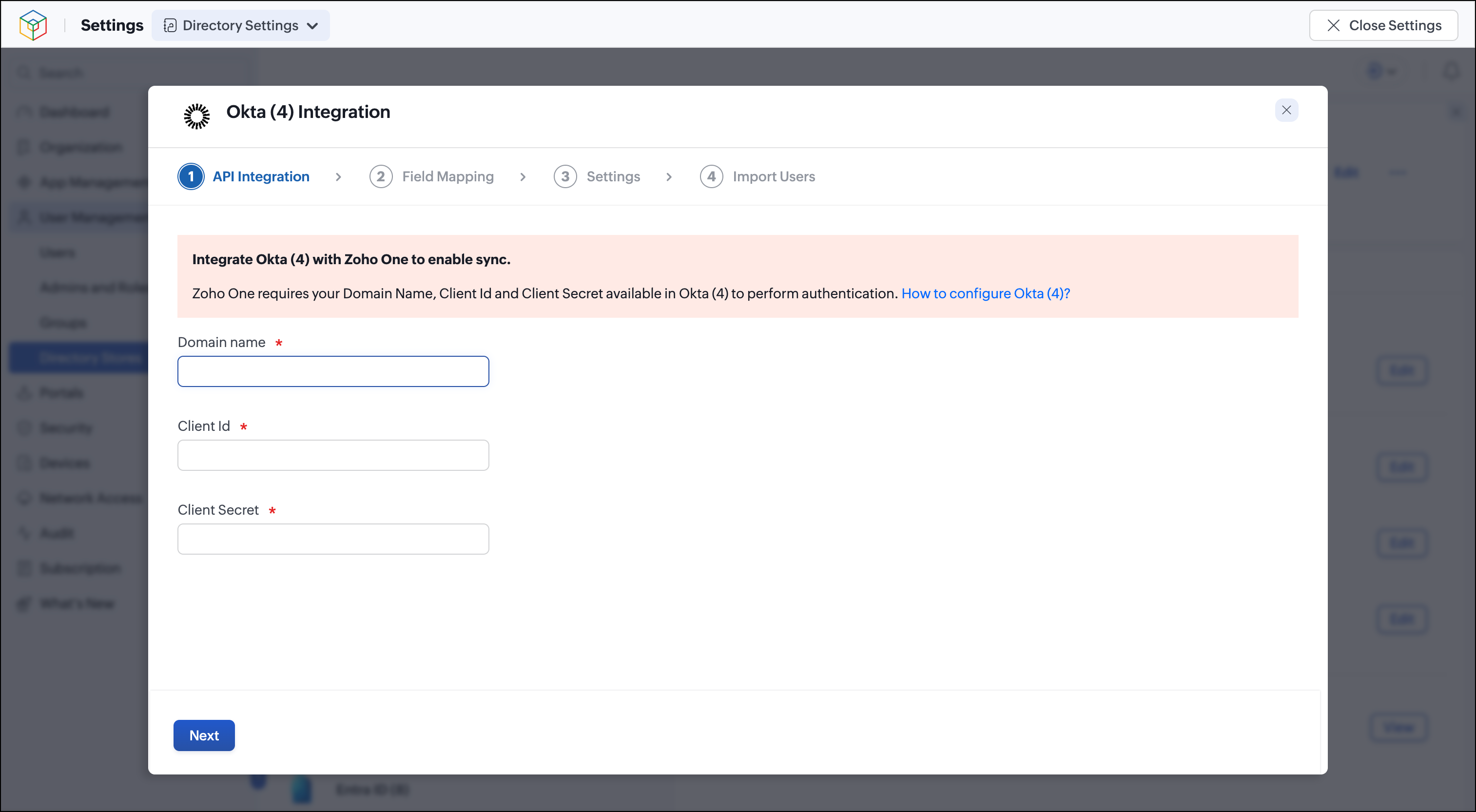Screen dimensions: 1476x812
Task: Click the Zoho One cube logo
Action: [33, 25]
